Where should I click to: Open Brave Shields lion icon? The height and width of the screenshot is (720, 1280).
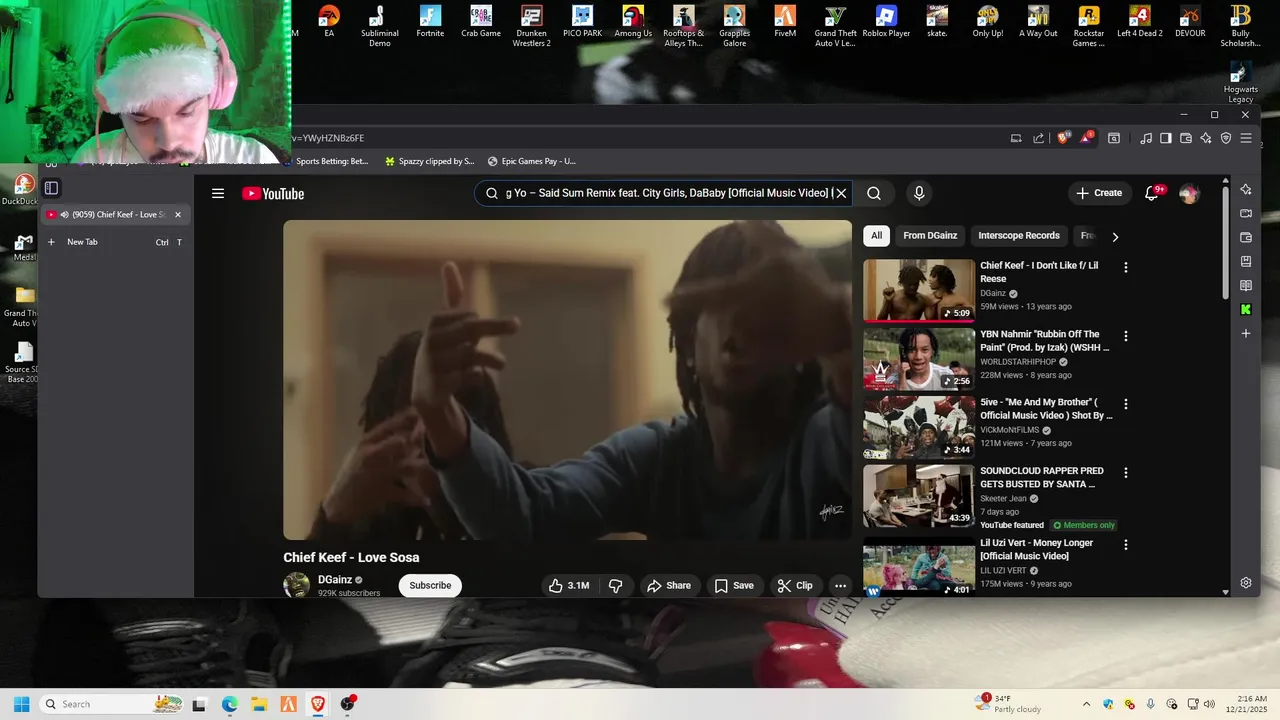(1063, 138)
